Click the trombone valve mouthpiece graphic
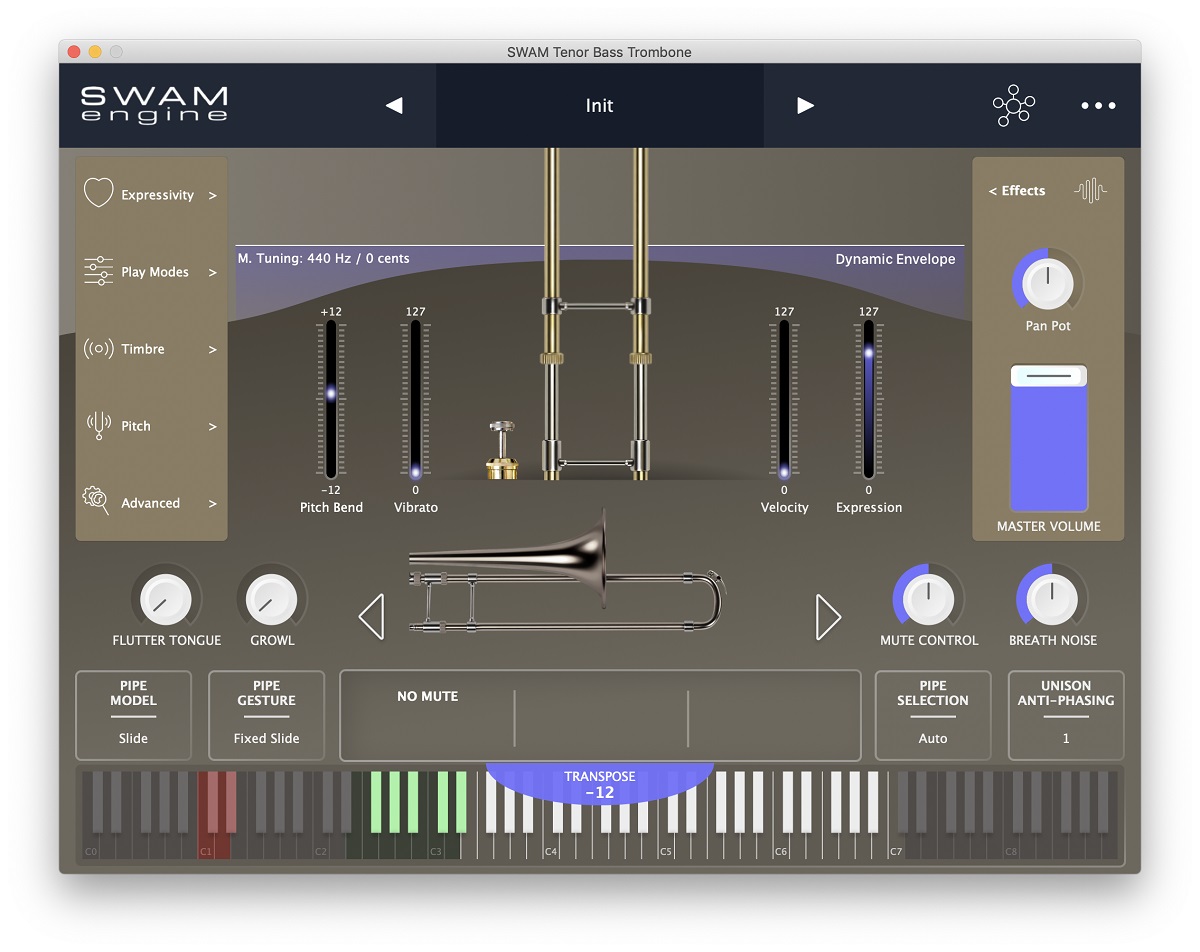The width and height of the screenshot is (1200, 952). (500, 450)
